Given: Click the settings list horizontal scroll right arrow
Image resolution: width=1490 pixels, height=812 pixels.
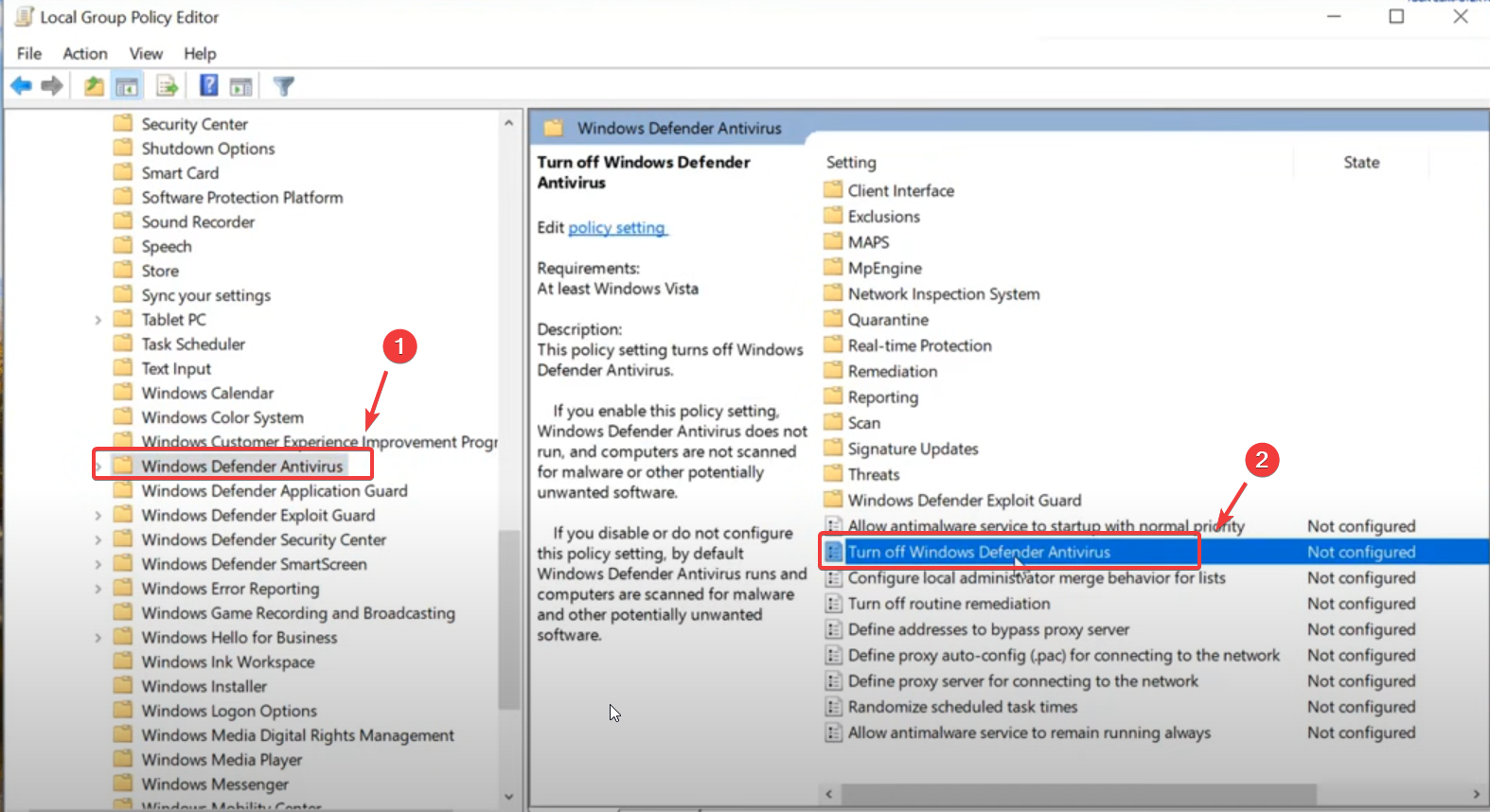Looking at the screenshot, I should (x=1476, y=794).
